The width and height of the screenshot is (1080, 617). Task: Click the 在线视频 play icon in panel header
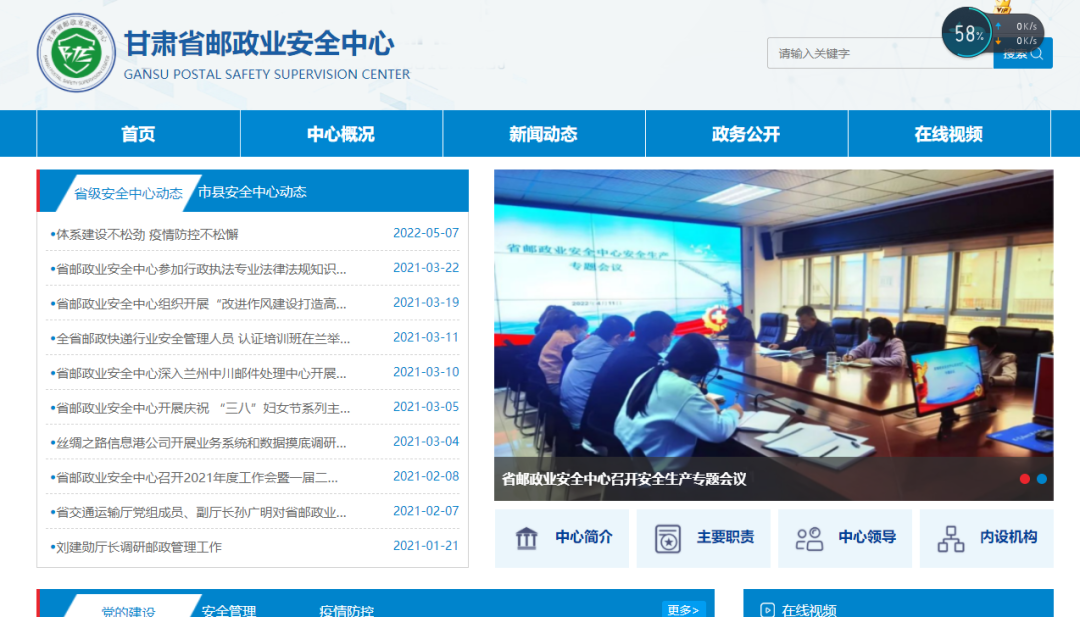pyautogui.click(x=767, y=609)
